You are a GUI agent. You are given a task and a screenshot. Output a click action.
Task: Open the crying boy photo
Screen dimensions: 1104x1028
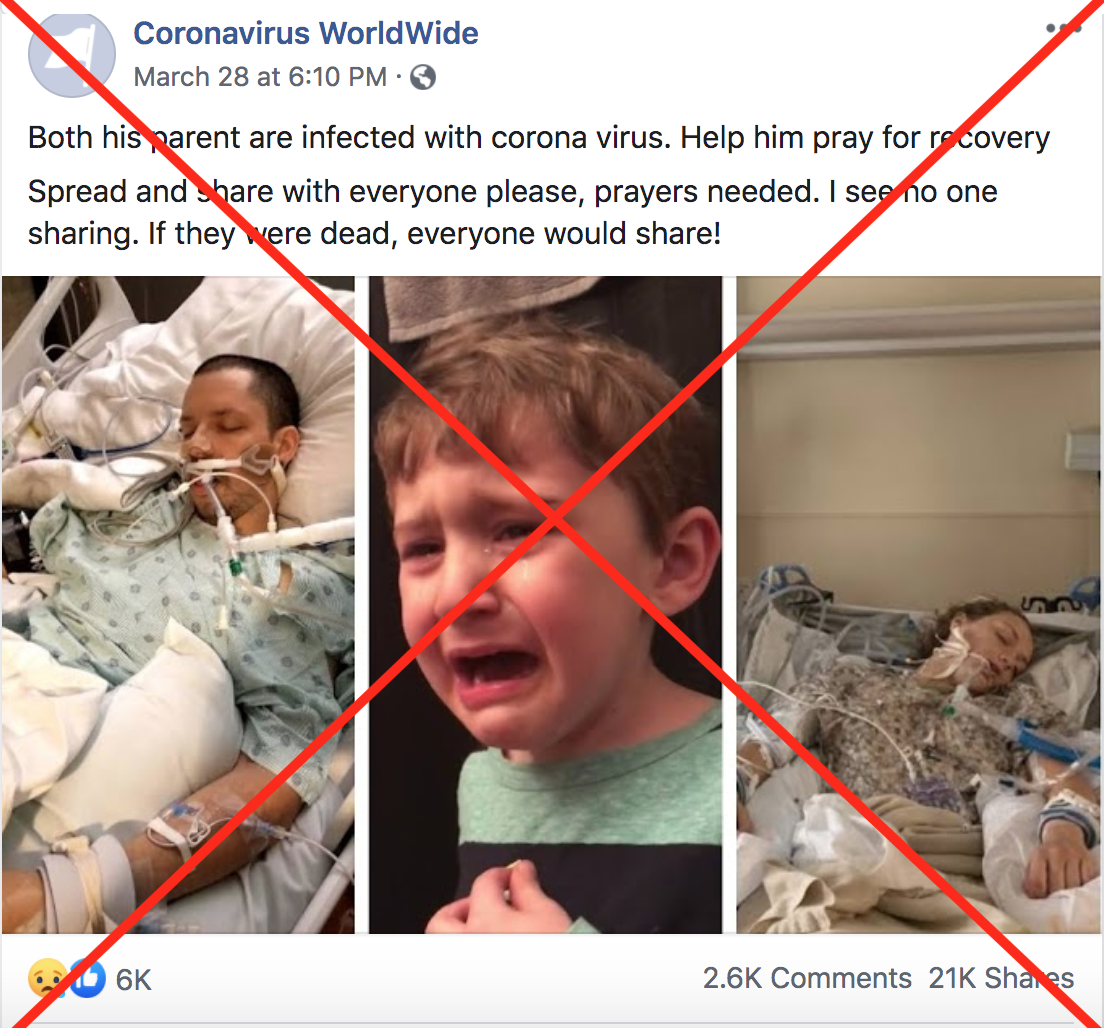point(546,605)
